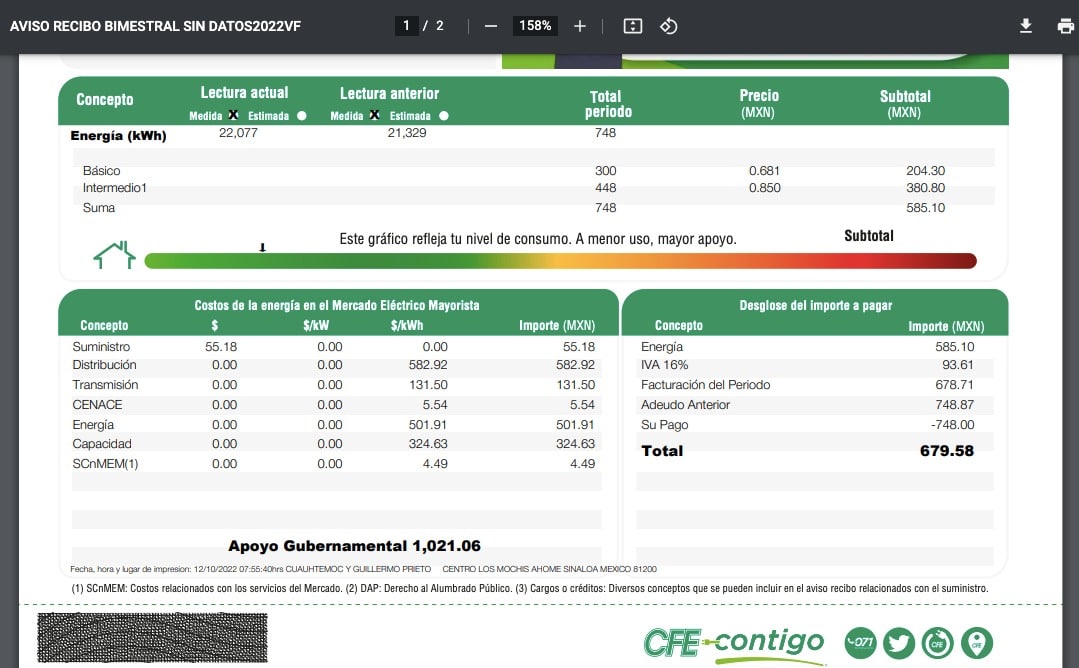Click the Total periodo column header
This screenshot has height=668, width=1079.
pos(608,104)
